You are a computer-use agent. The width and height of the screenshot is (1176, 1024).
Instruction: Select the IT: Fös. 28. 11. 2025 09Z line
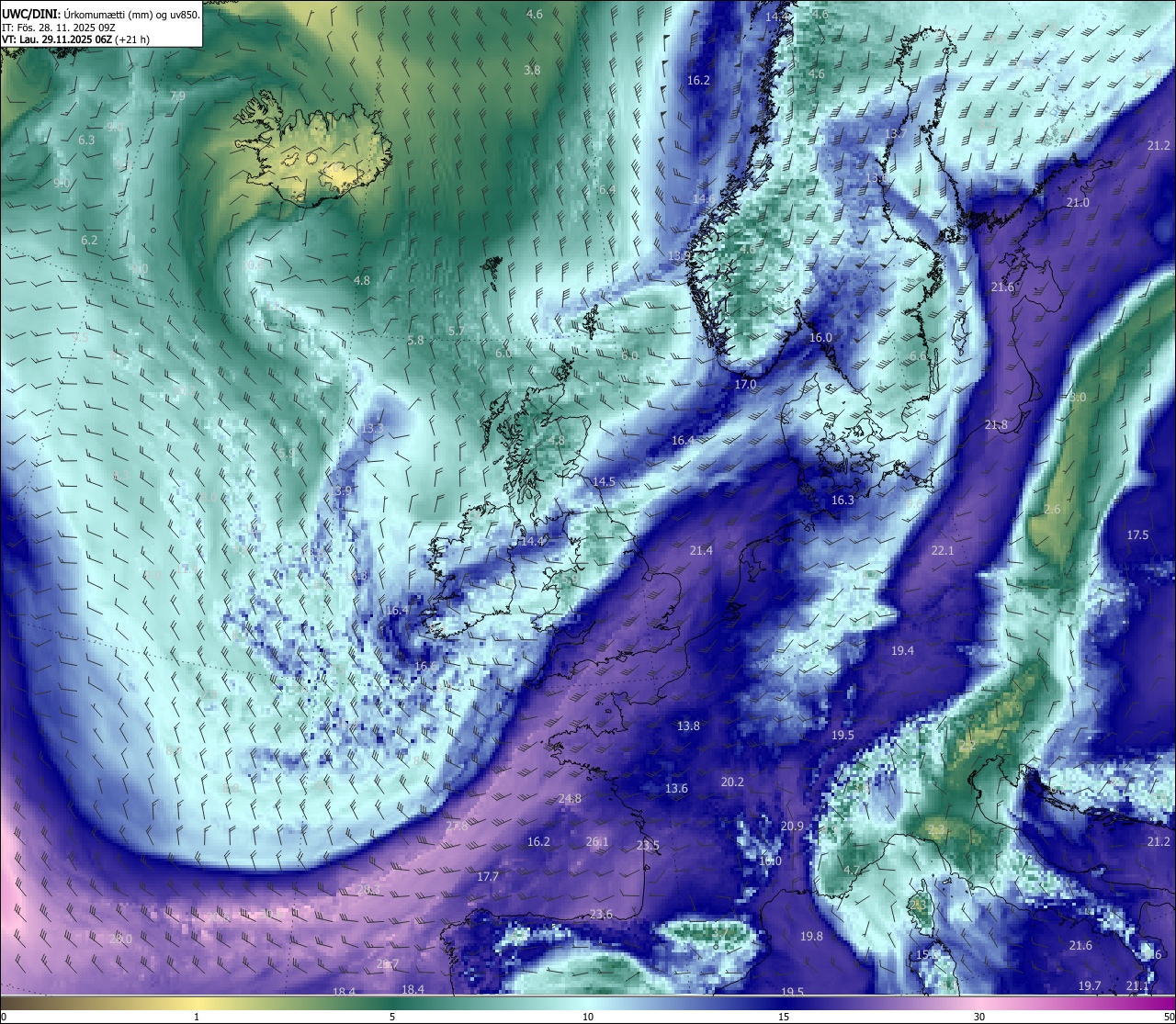pos(58,28)
